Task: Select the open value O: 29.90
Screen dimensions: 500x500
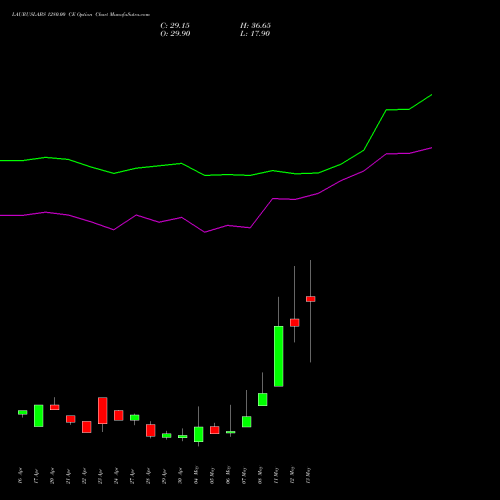Action: click(175, 34)
